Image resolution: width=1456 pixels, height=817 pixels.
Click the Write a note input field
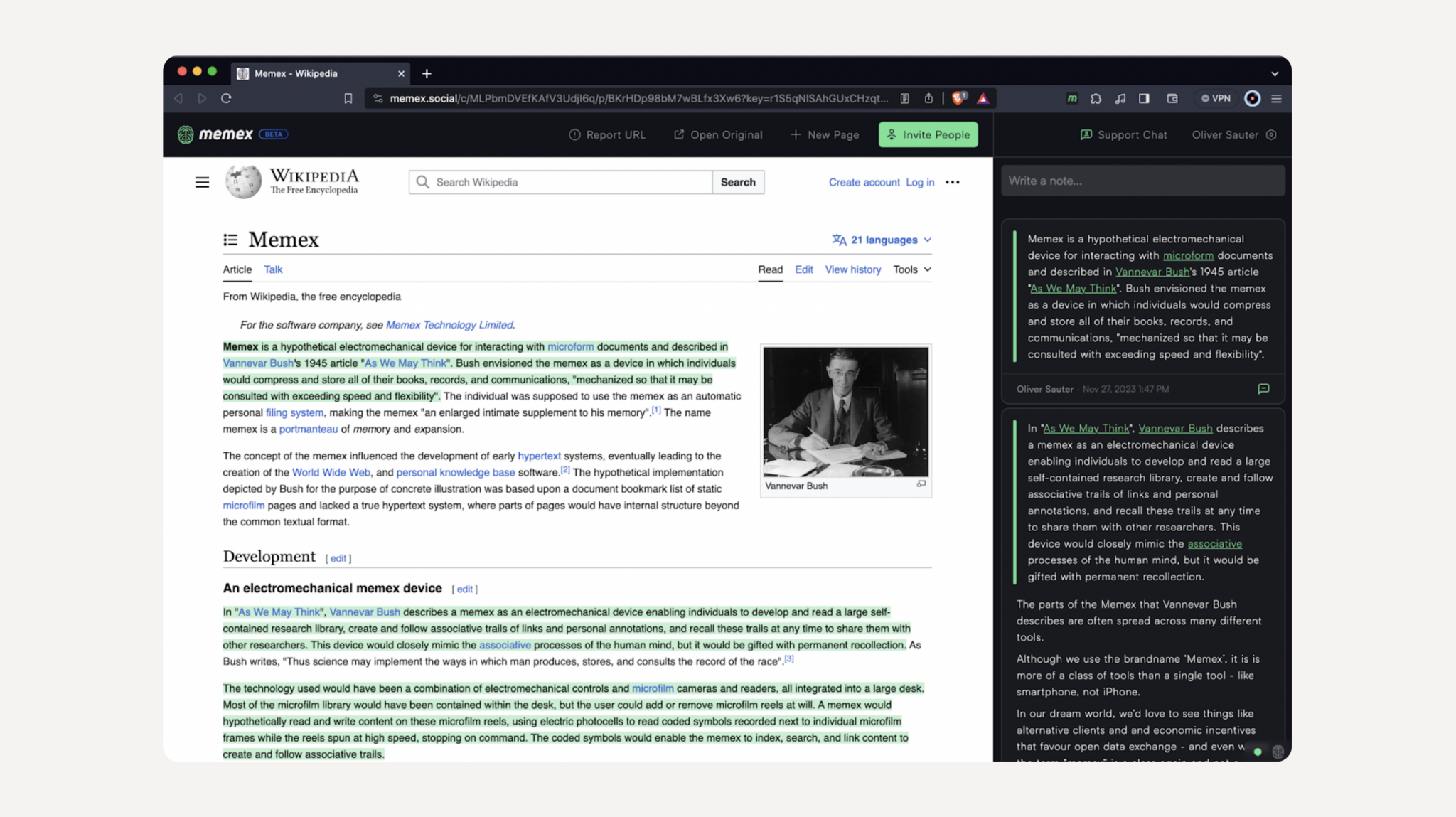point(1142,181)
